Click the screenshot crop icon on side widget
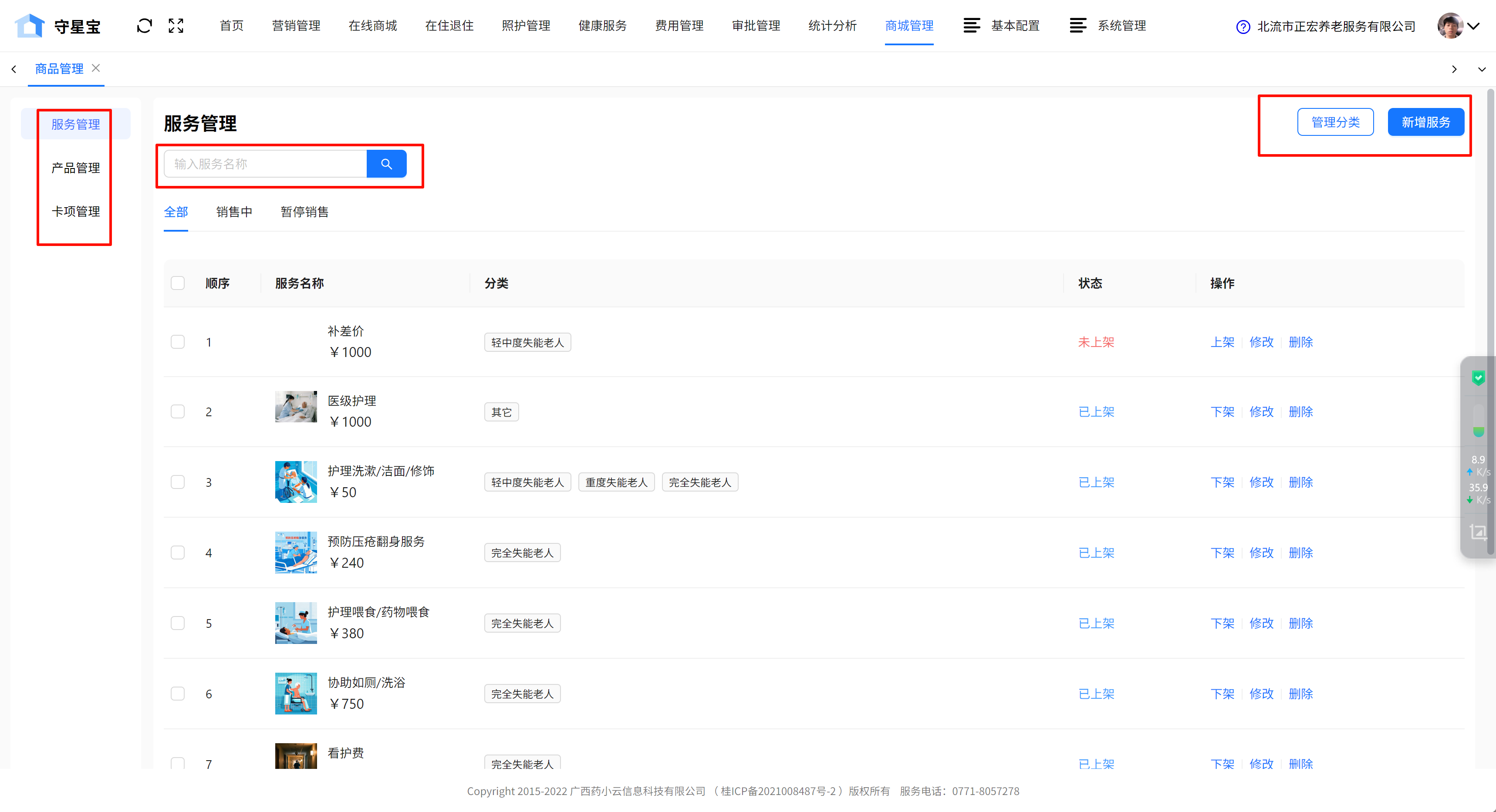 click(1478, 531)
